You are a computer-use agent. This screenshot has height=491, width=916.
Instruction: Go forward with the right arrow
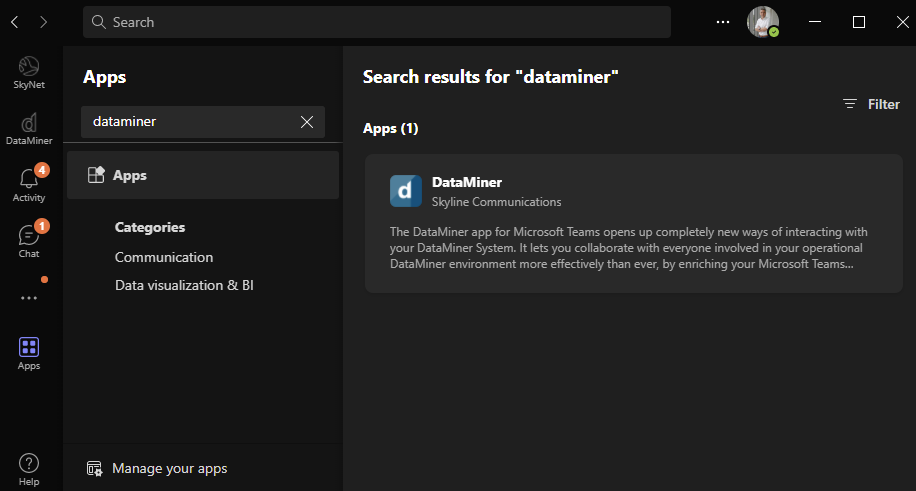click(44, 22)
